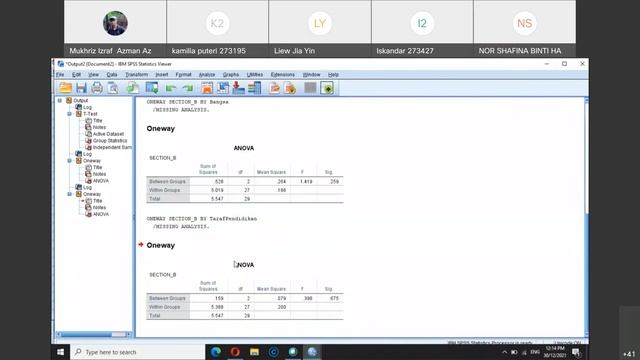
Task: Click the Go to Case toolbar icon
Action: tap(223, 88)
